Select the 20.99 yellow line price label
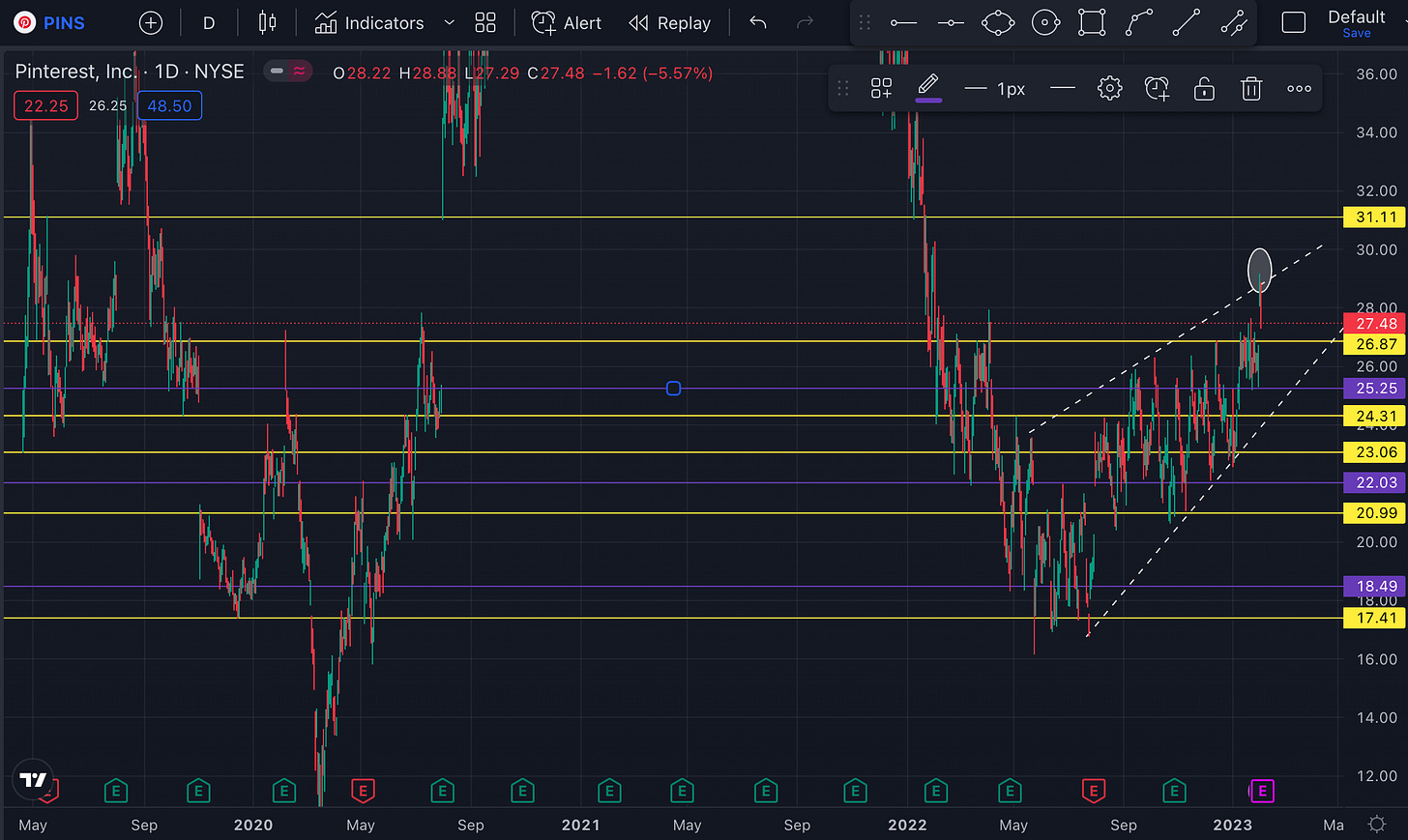 click(x=1374, y=513)
